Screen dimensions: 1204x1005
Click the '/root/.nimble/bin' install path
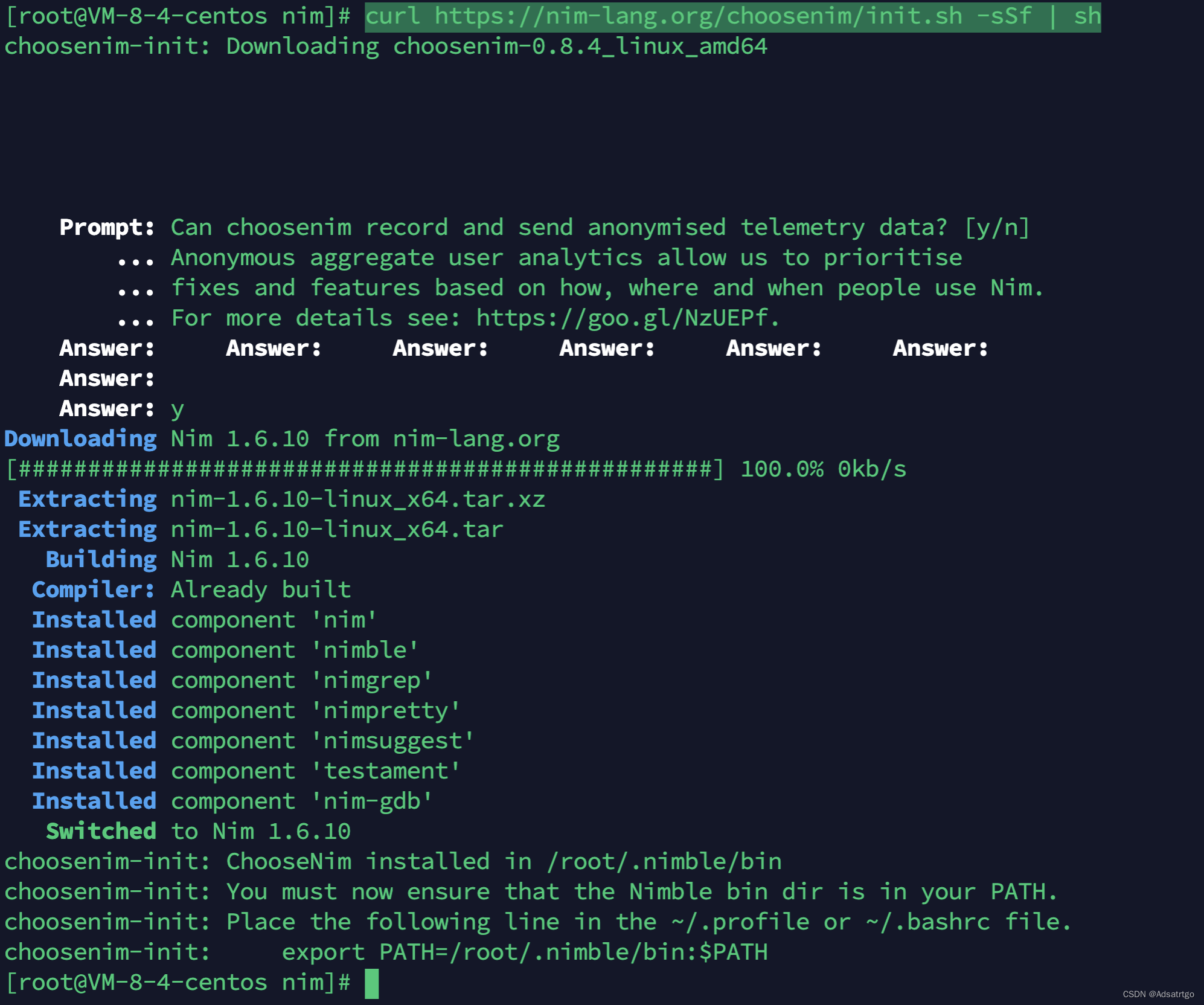(x=664, y=862)
